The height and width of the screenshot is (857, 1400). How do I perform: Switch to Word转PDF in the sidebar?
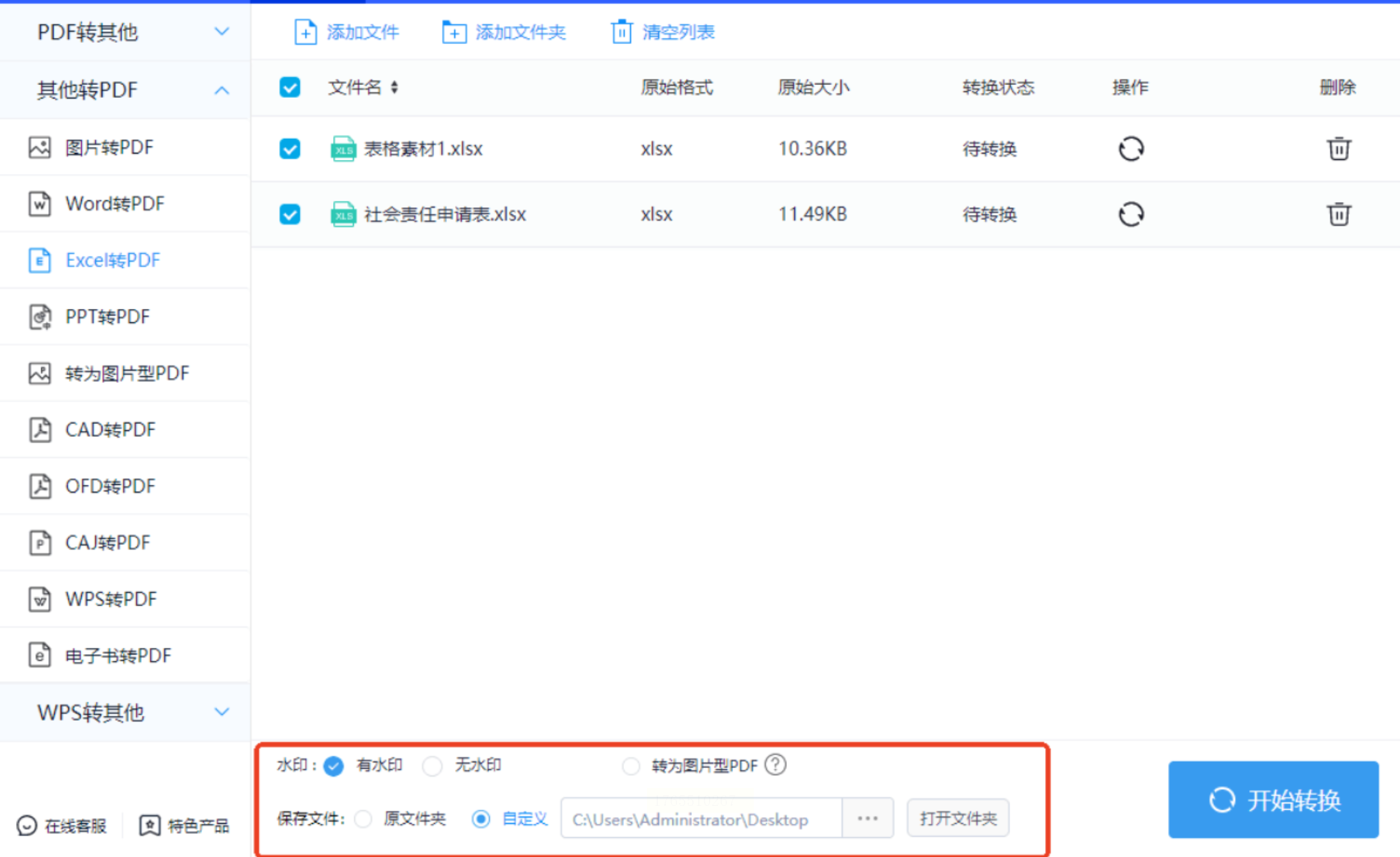115,204
